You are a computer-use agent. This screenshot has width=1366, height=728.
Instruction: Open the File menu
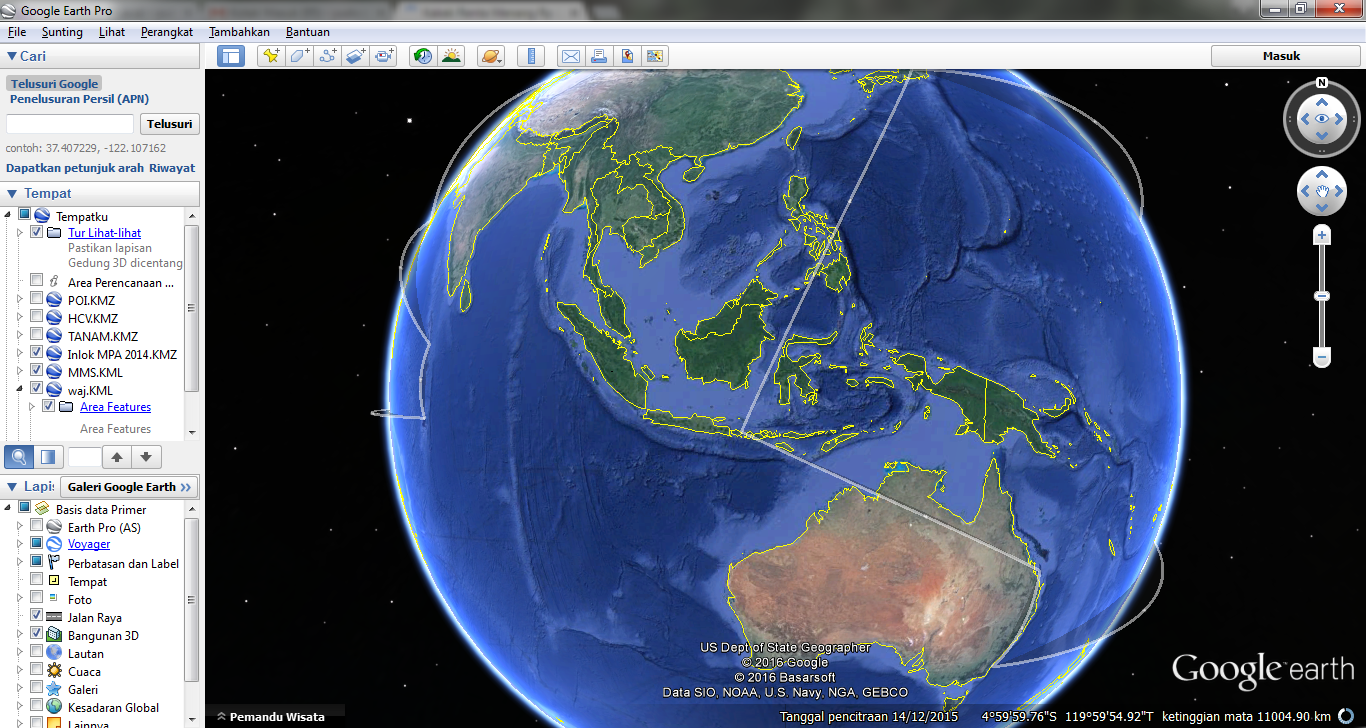17,32
